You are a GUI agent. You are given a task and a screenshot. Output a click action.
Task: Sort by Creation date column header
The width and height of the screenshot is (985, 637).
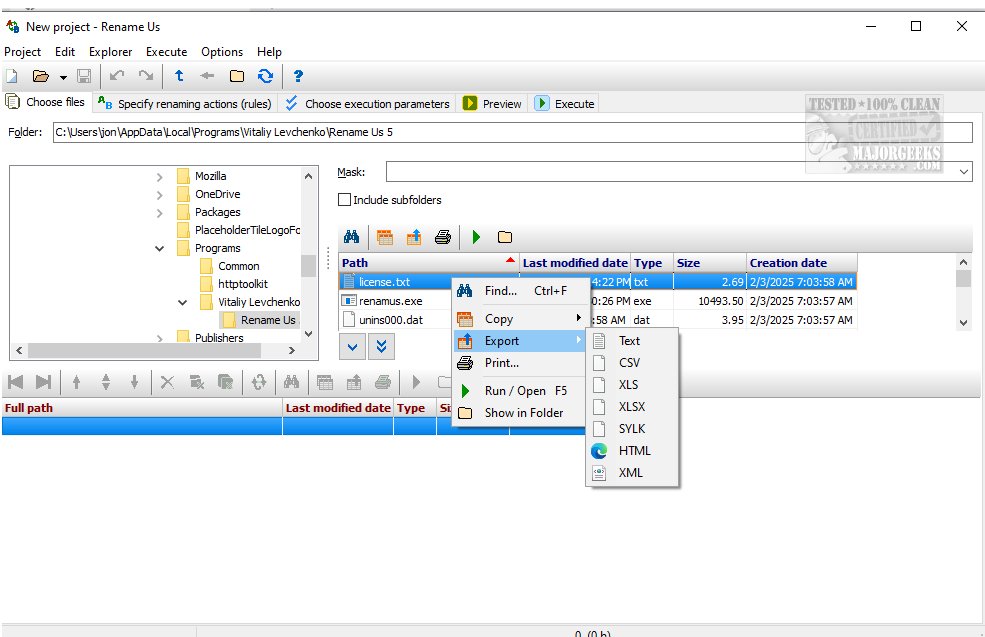point(802,263)
